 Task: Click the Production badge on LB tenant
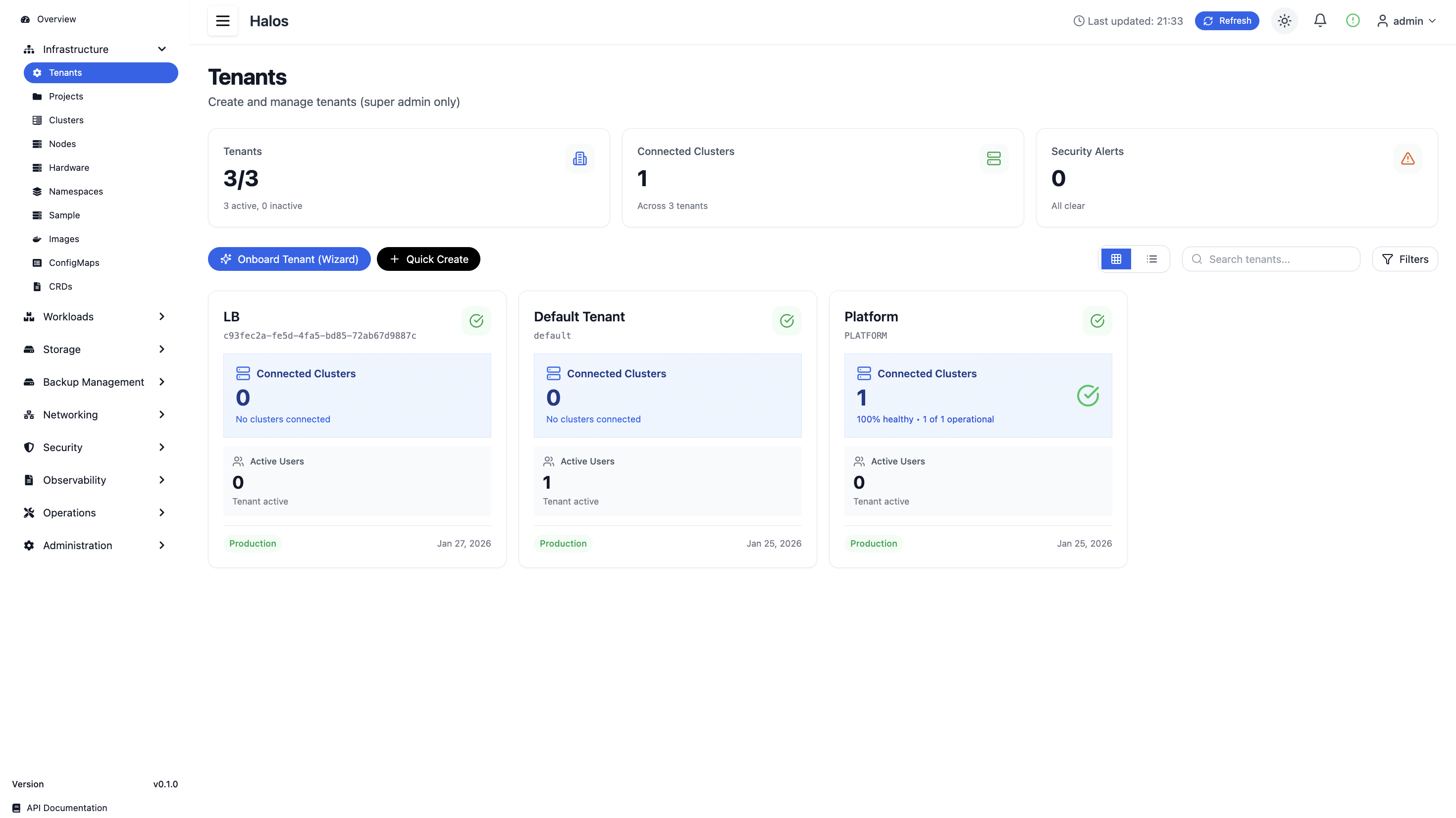[252, 543]
